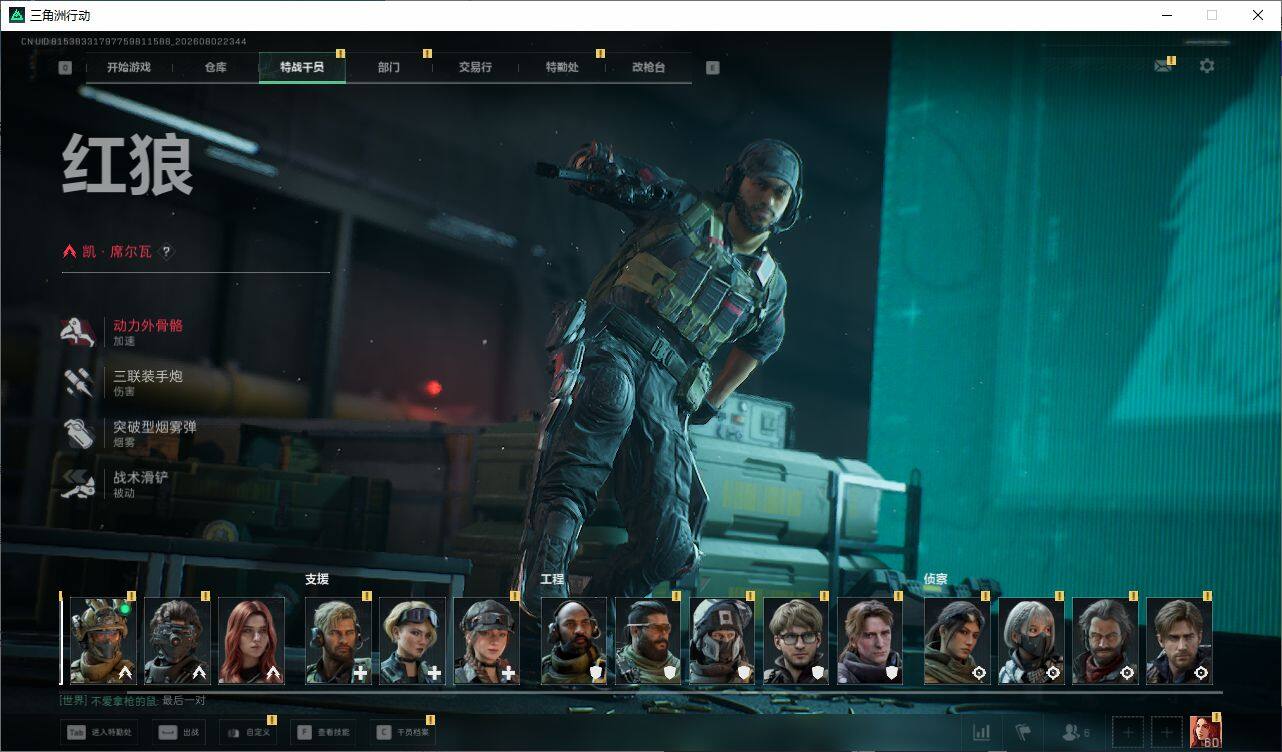The height and width of the screenshot is (752, 1282).
Task: Open the friends list icon showing 6
Action: (1077, 733)
